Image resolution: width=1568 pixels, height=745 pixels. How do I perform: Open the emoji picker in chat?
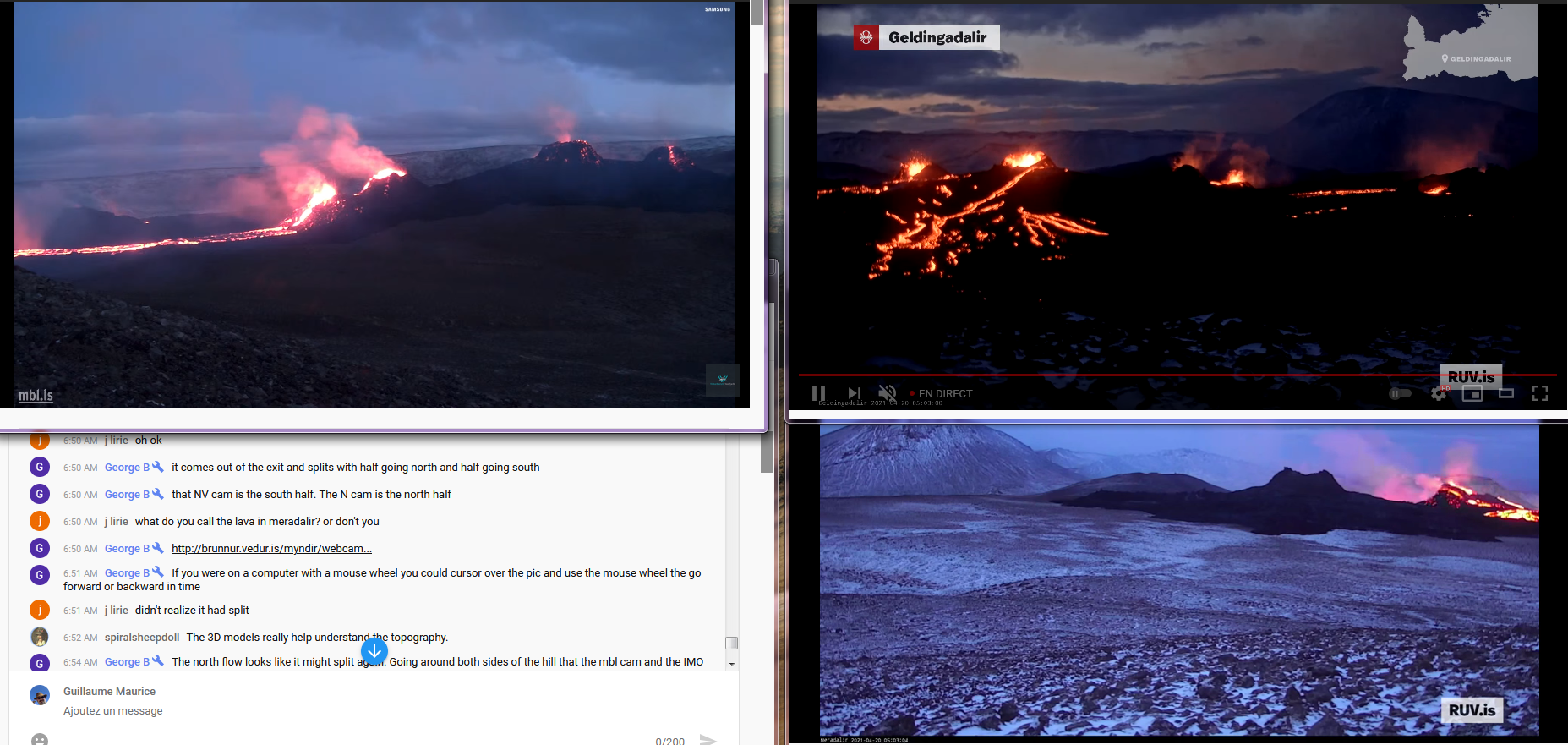pos(40,740)
